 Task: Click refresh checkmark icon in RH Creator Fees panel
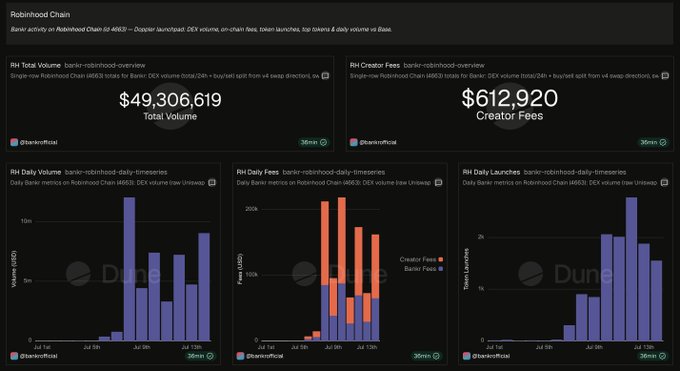[x=663, y=142]
